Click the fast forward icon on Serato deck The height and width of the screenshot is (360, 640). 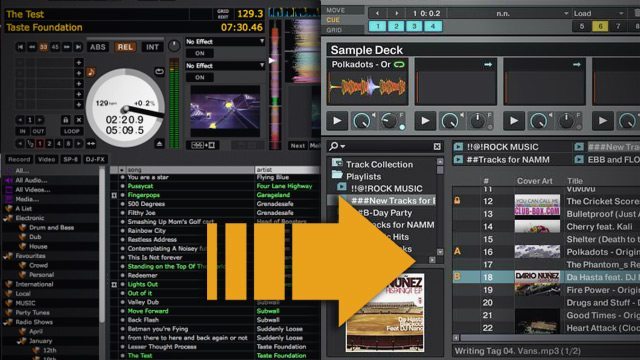(x=67, y=47)
